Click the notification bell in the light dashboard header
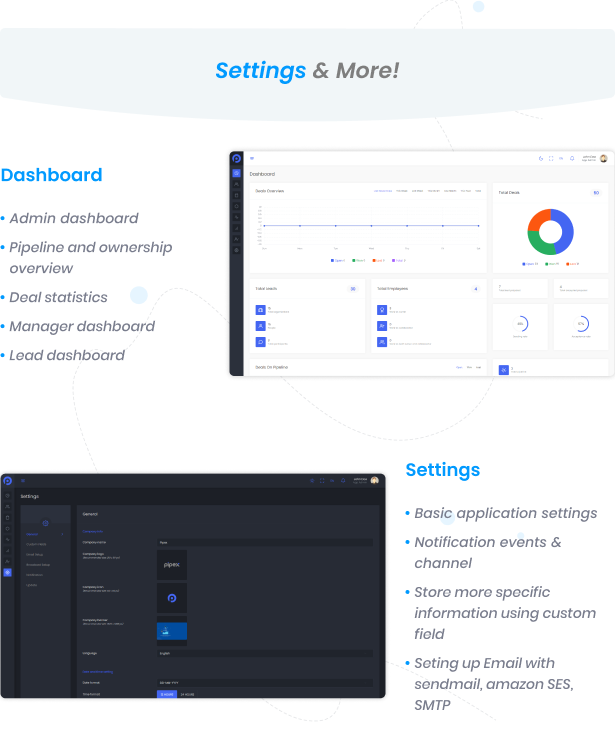Screen dimensions: 615x741 572,158
